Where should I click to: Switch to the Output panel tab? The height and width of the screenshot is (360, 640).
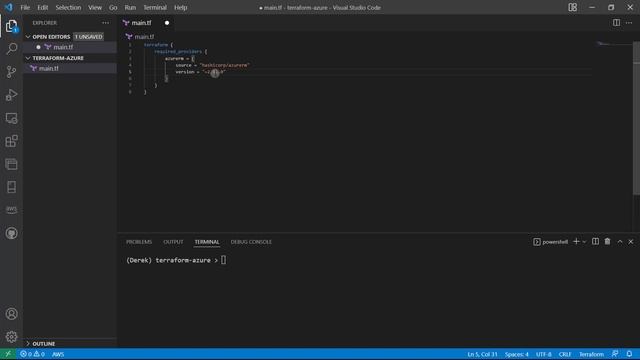point(173,242)
